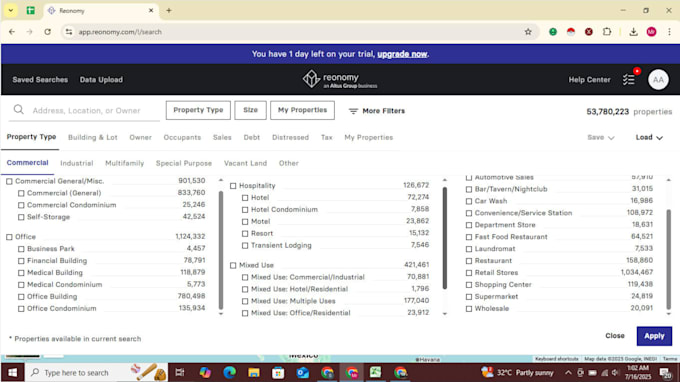
Task: Select the Vacant Land subtab
Action: [x=245, y=163]
